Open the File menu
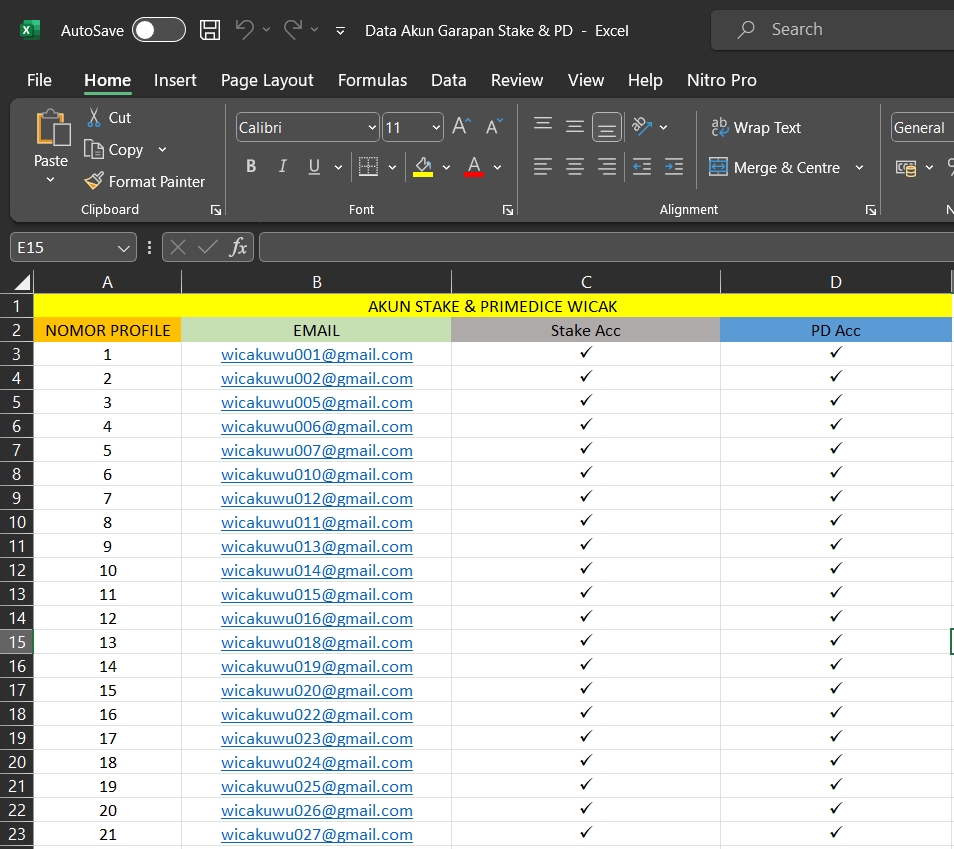954x849 pixels. [40, 80]
